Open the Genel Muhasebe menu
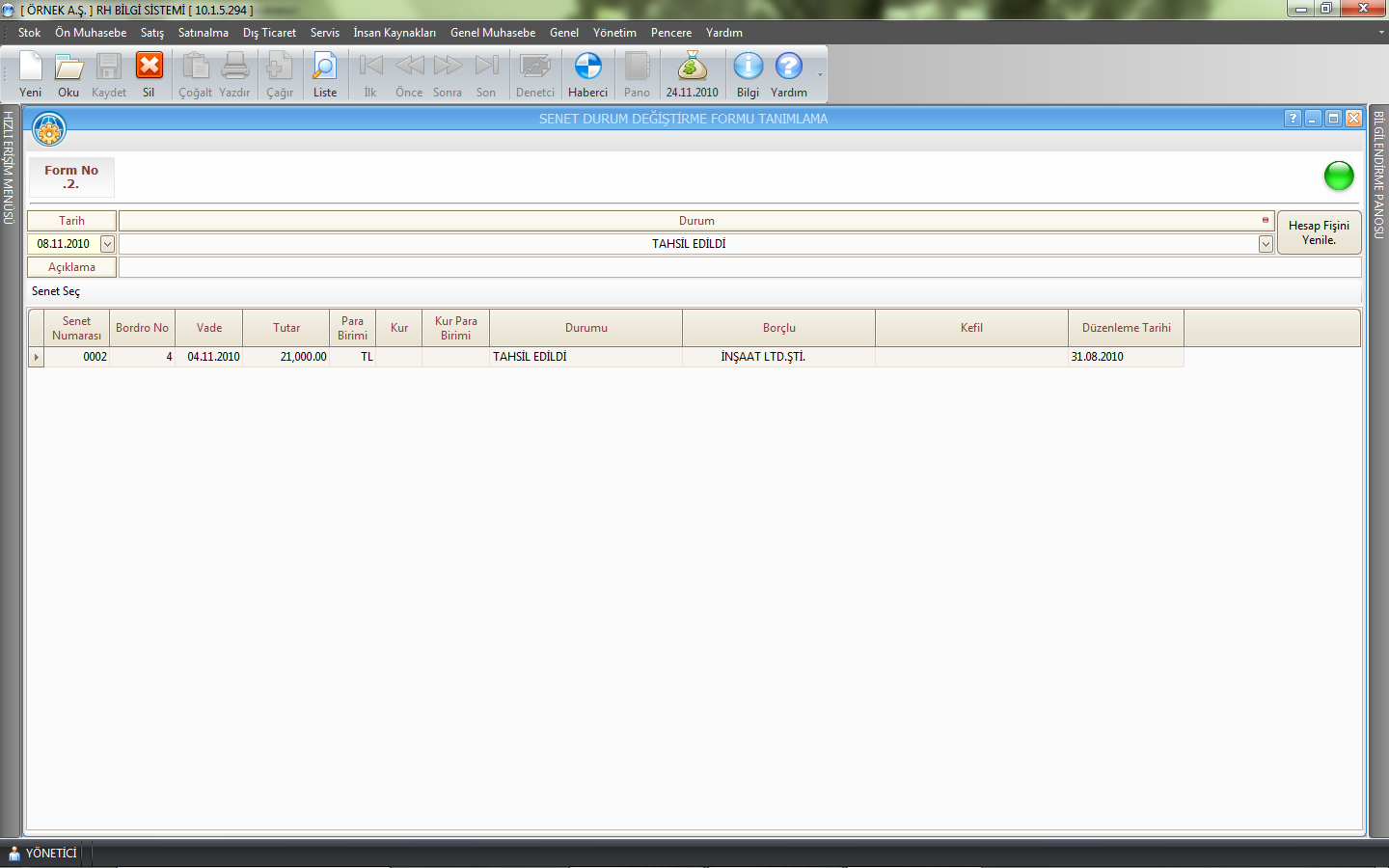 492,33
